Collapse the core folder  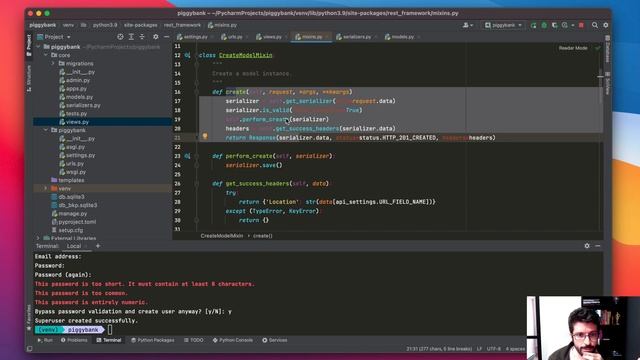(46, 55)
